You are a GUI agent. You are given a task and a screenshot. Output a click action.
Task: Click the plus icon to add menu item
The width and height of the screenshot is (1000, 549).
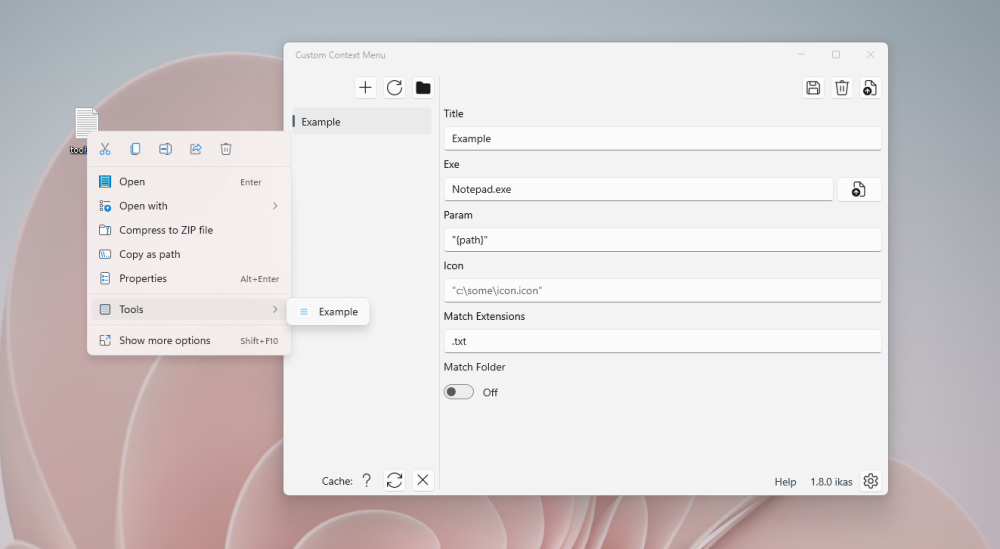[365, 87]
